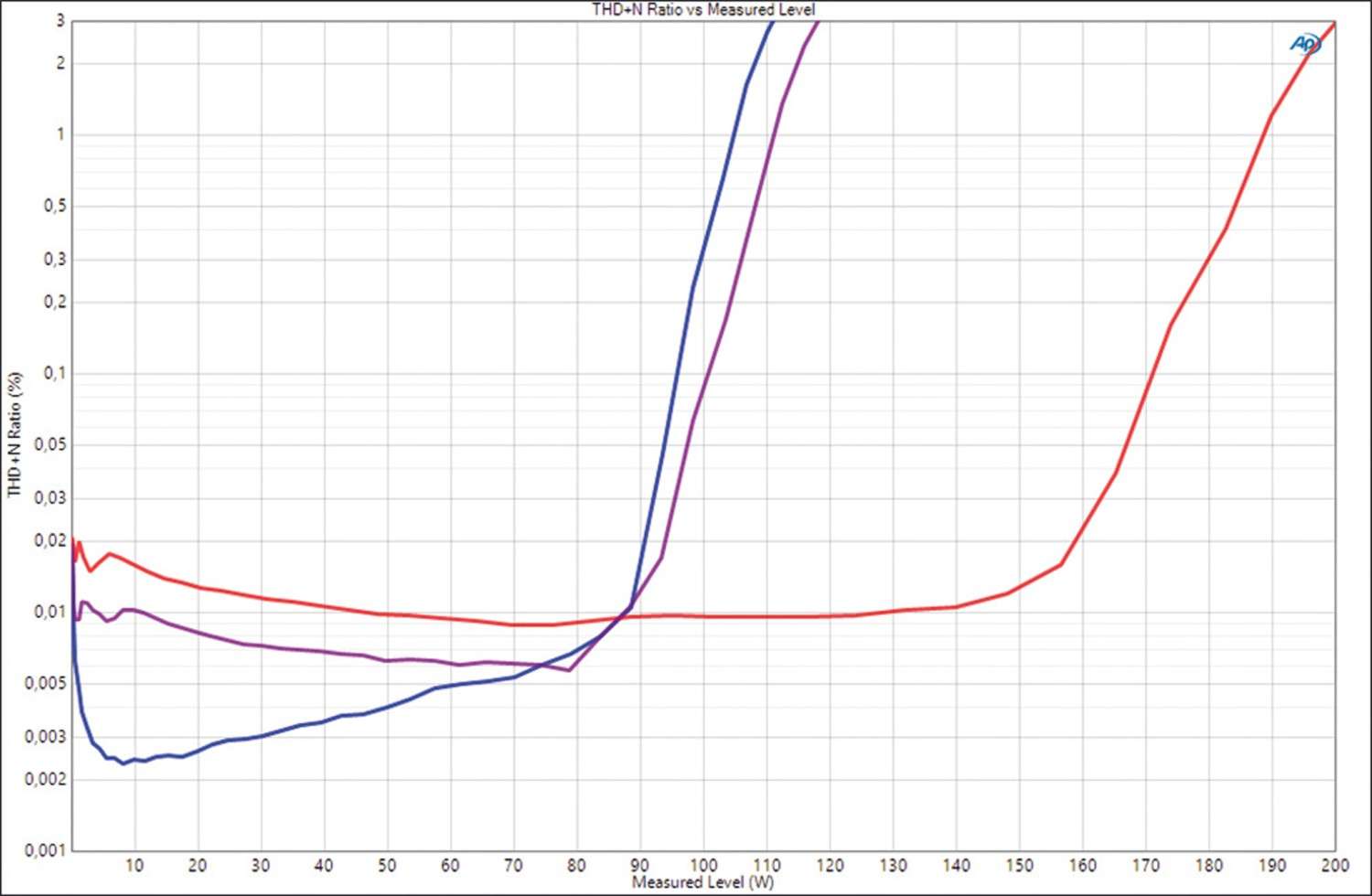Image resolution: width=1372 pixels, height=896 pixels.
Task: Pick the X-axis tick label '110'
Action: pos(766,865)
